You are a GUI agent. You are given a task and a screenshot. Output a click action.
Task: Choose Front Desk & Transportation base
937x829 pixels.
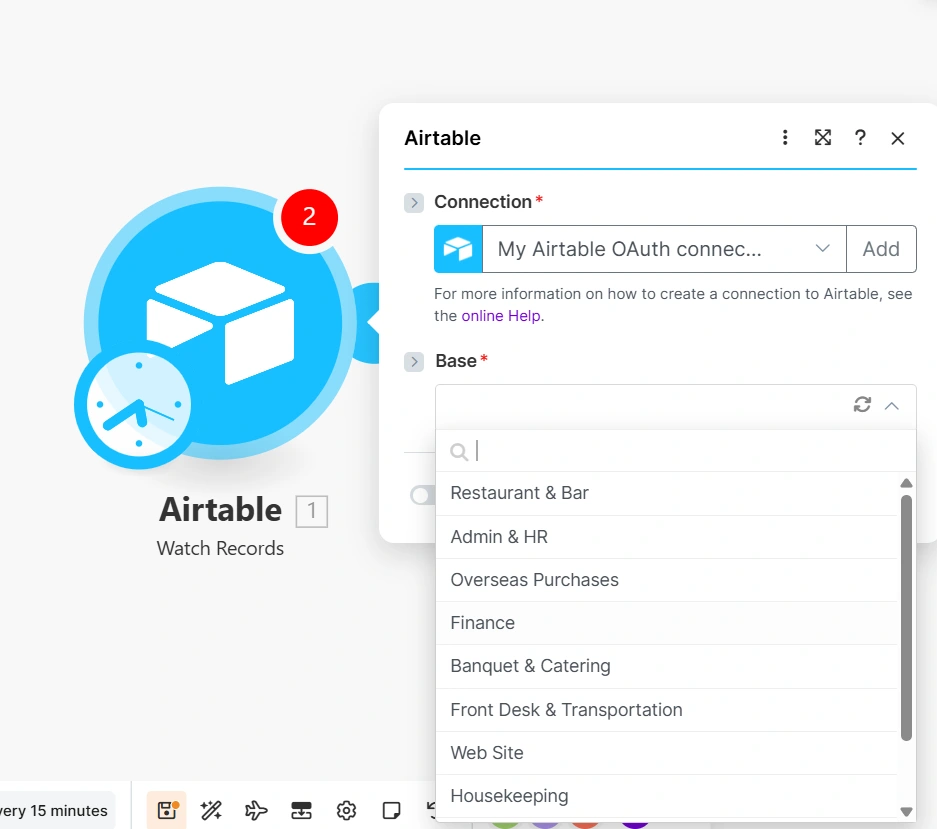coord(666,709)
